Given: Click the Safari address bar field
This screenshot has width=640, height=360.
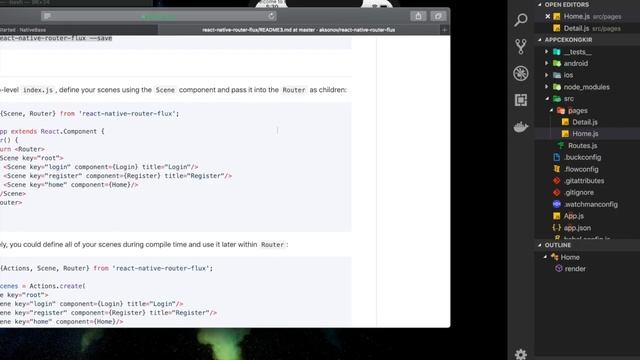Looking at the screenshot, I should (159, 16).
